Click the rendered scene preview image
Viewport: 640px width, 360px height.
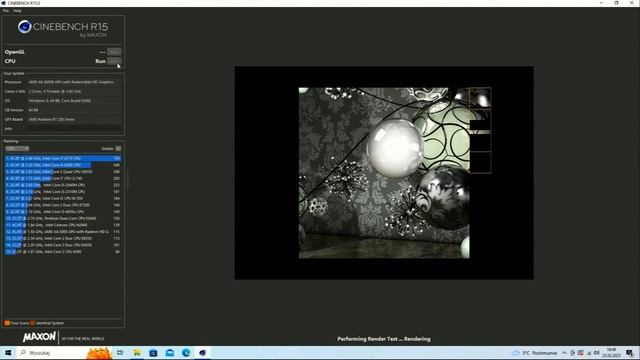[x=384, y=173]
